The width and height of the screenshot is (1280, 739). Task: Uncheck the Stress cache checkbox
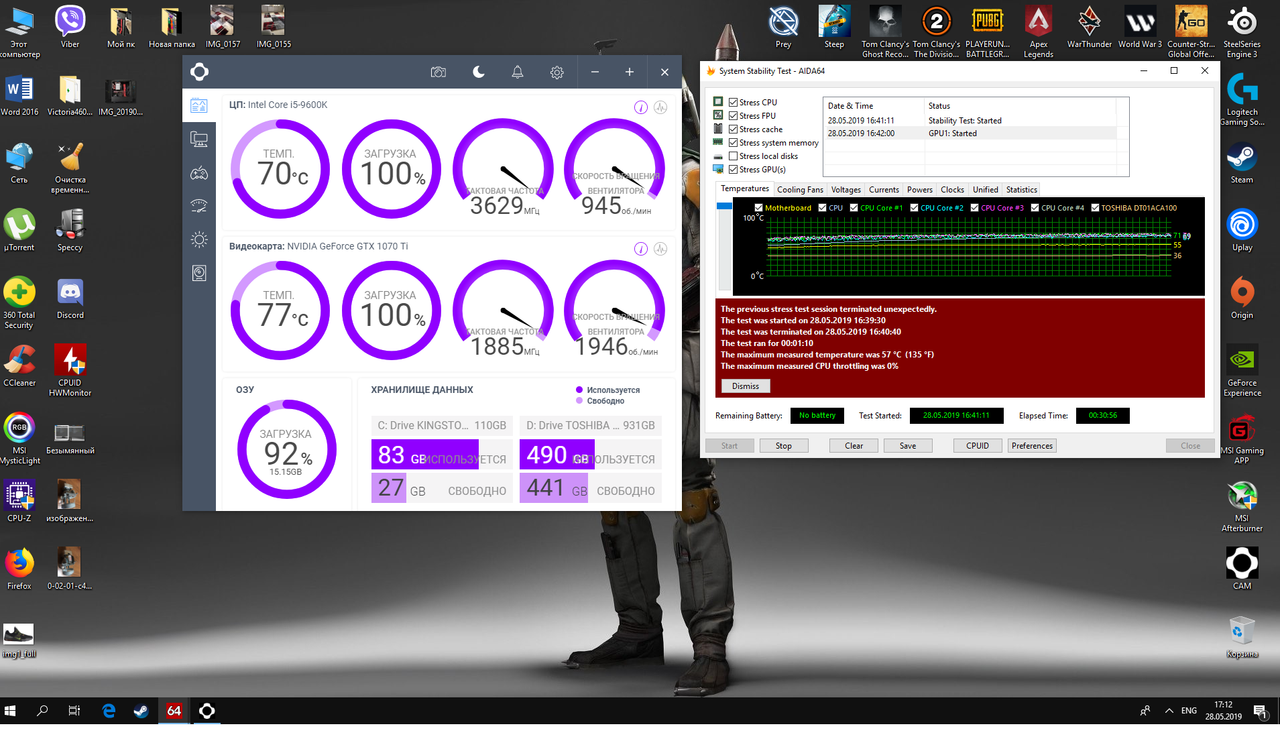coord(734,129)
